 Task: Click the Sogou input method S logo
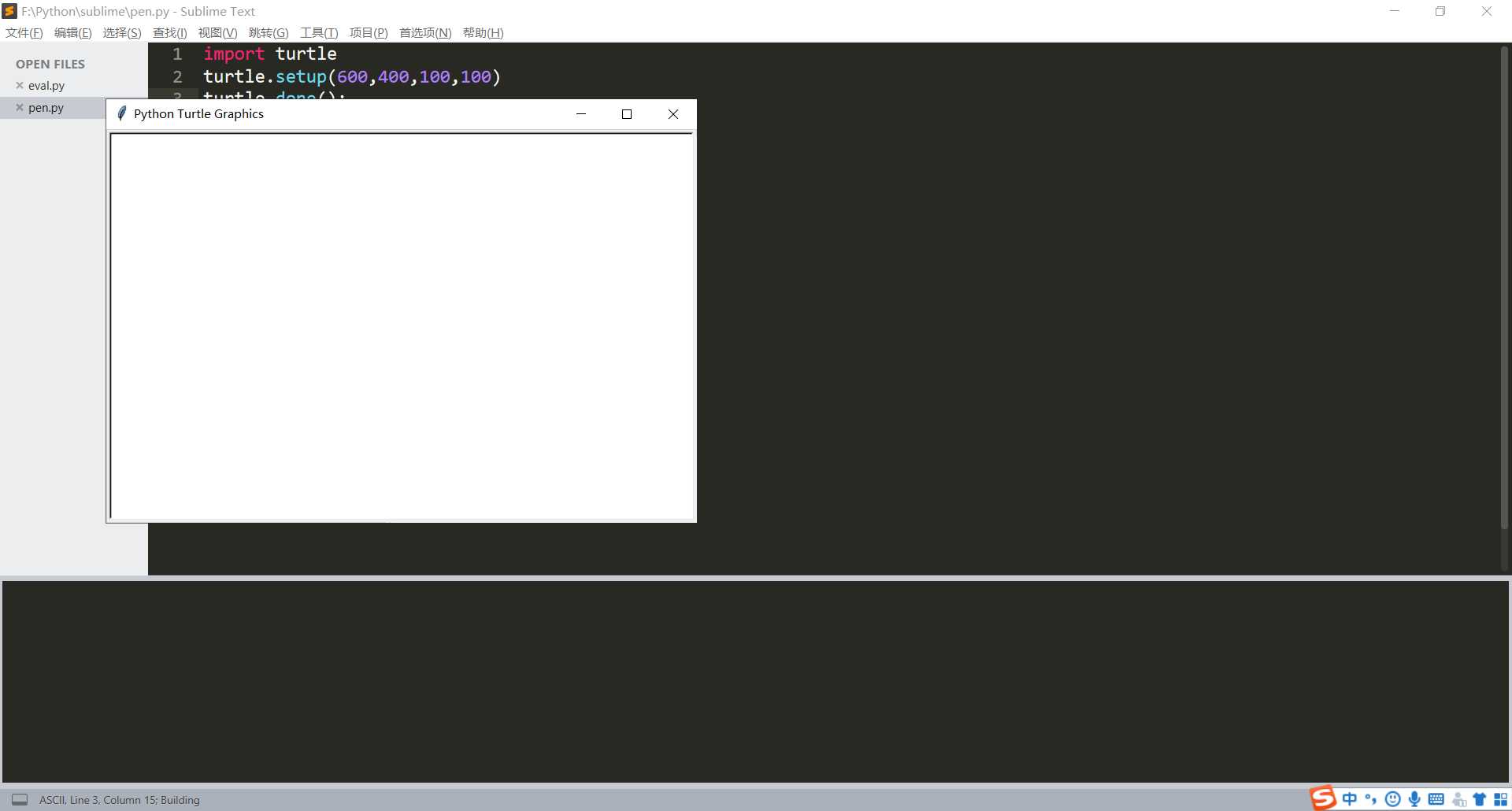tap(1323, 798)
